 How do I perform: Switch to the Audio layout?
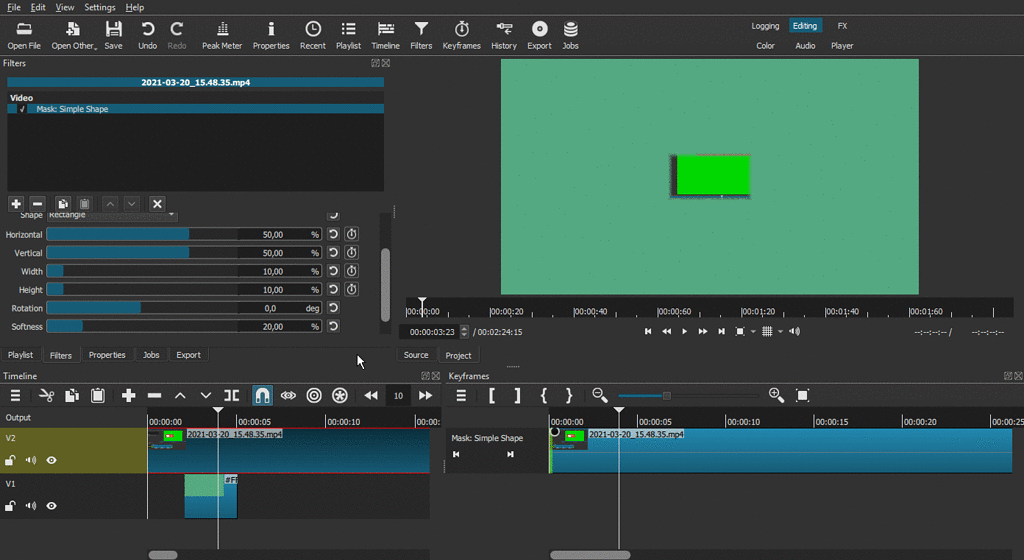pos(805,46)
